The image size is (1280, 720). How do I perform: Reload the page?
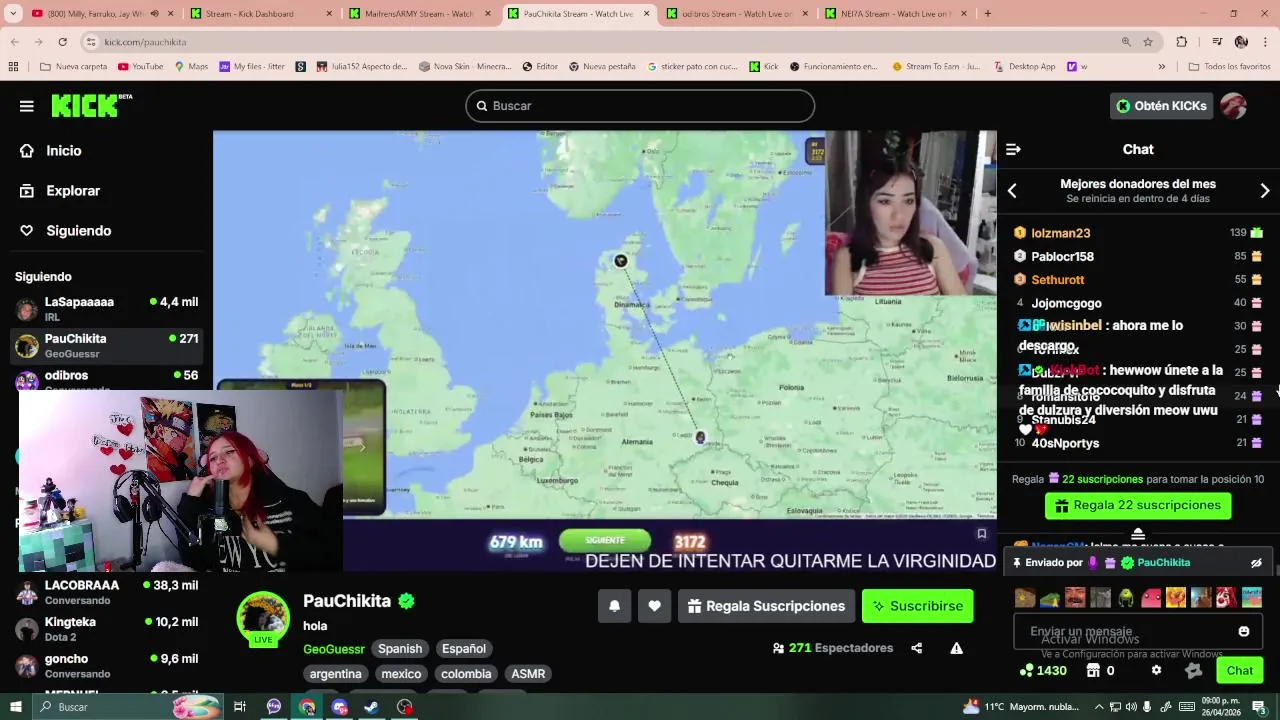tap(62, 42)
